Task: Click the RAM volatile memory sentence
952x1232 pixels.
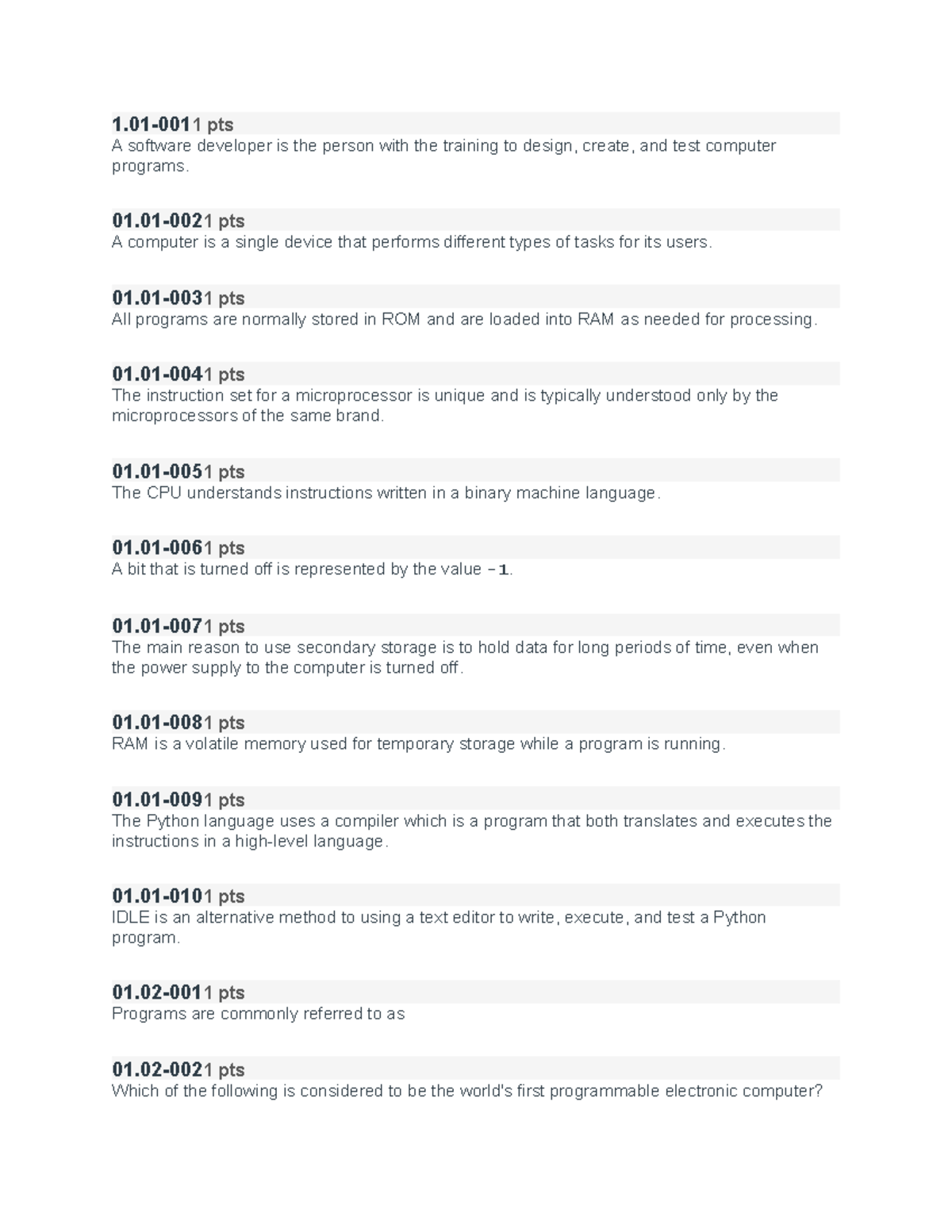Action: click(x=418, y=743)
